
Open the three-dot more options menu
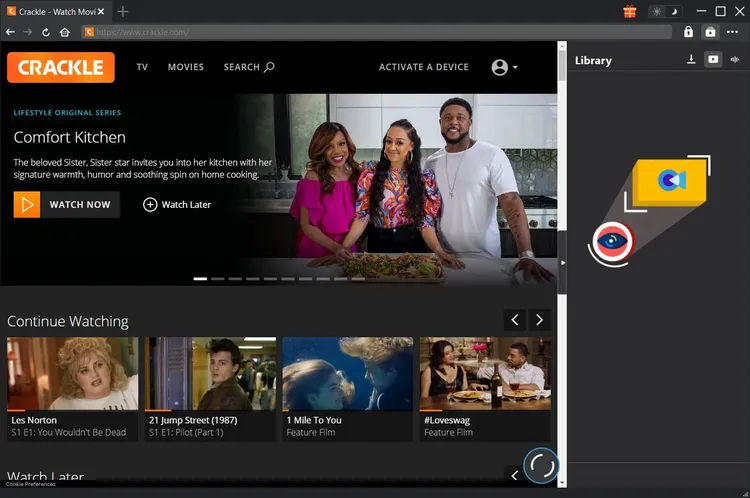pos(733,32)
